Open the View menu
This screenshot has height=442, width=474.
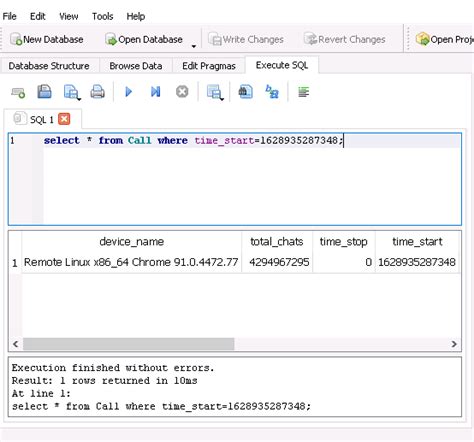click(x=69, y=16)
